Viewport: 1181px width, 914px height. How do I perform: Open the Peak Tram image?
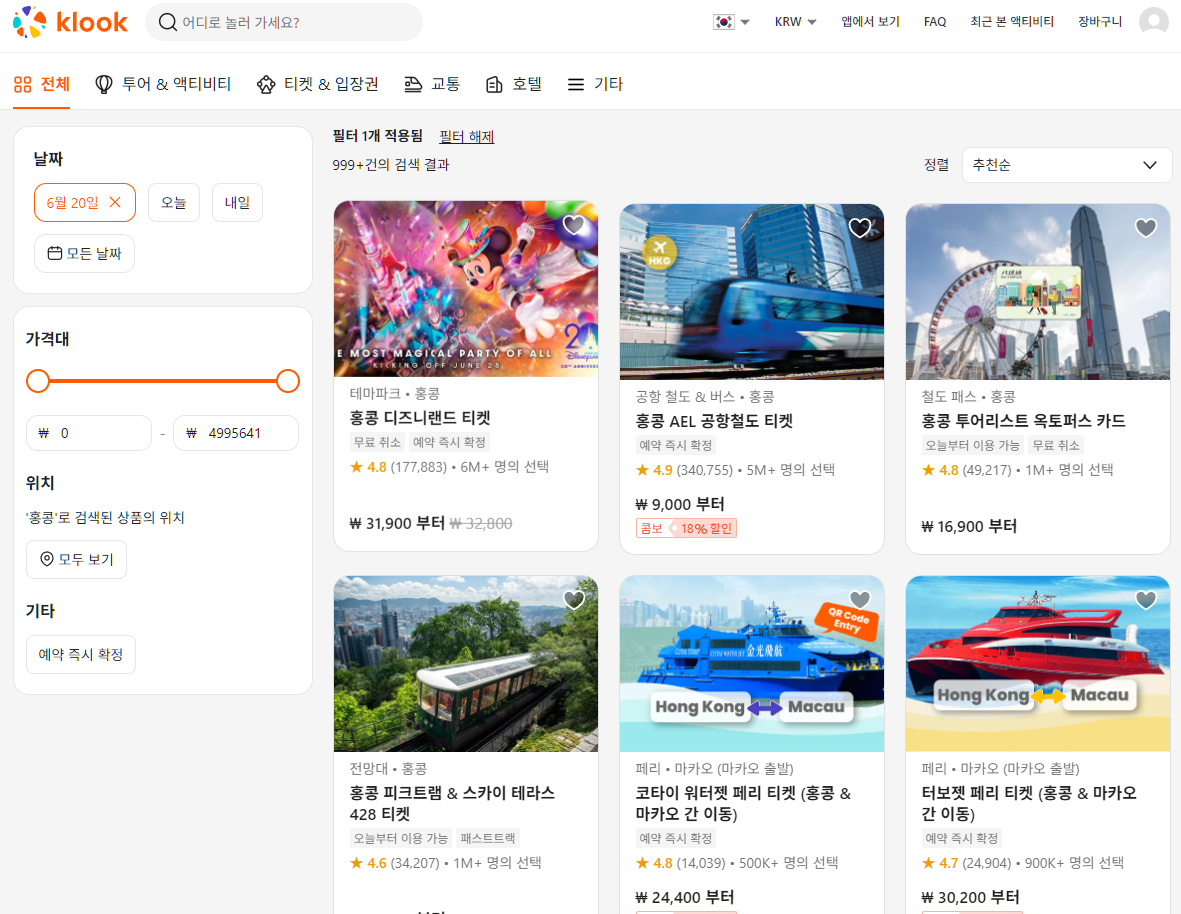466,664
